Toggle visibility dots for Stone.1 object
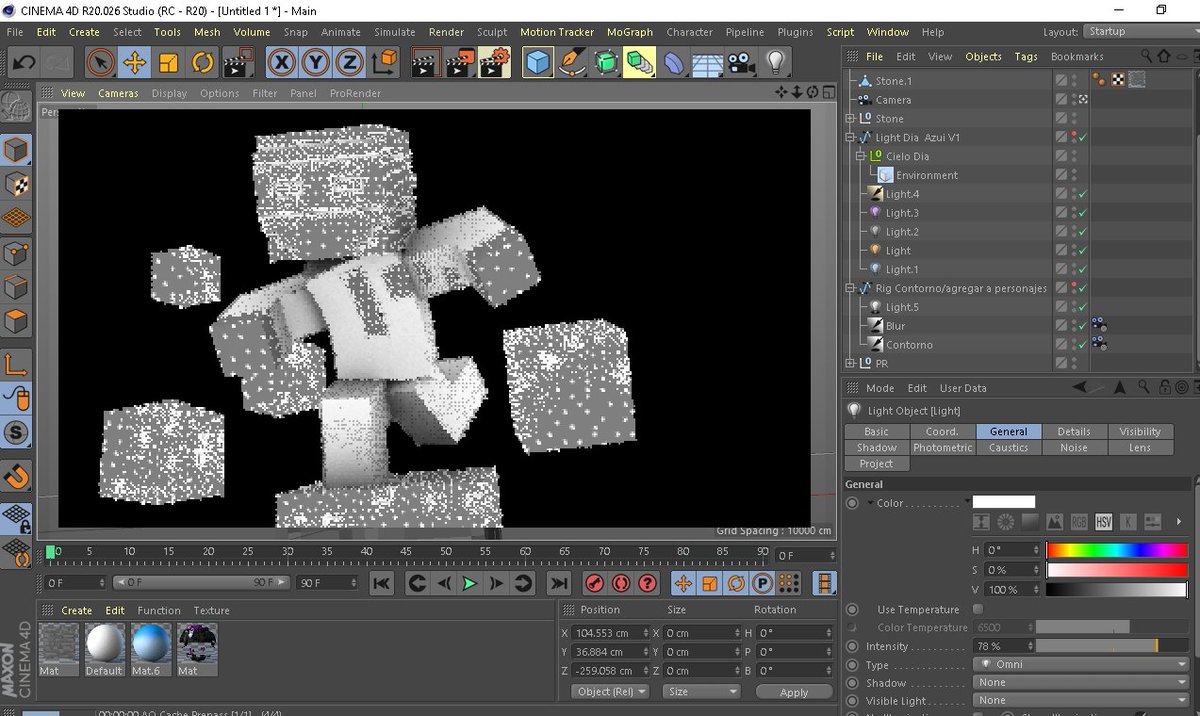 tap(1075, 80)
